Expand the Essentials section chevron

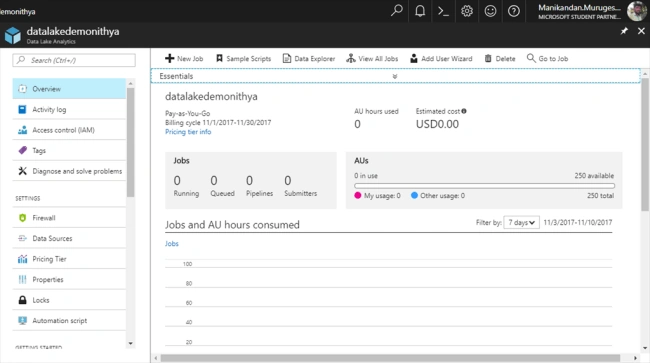(x=395, y=76)
